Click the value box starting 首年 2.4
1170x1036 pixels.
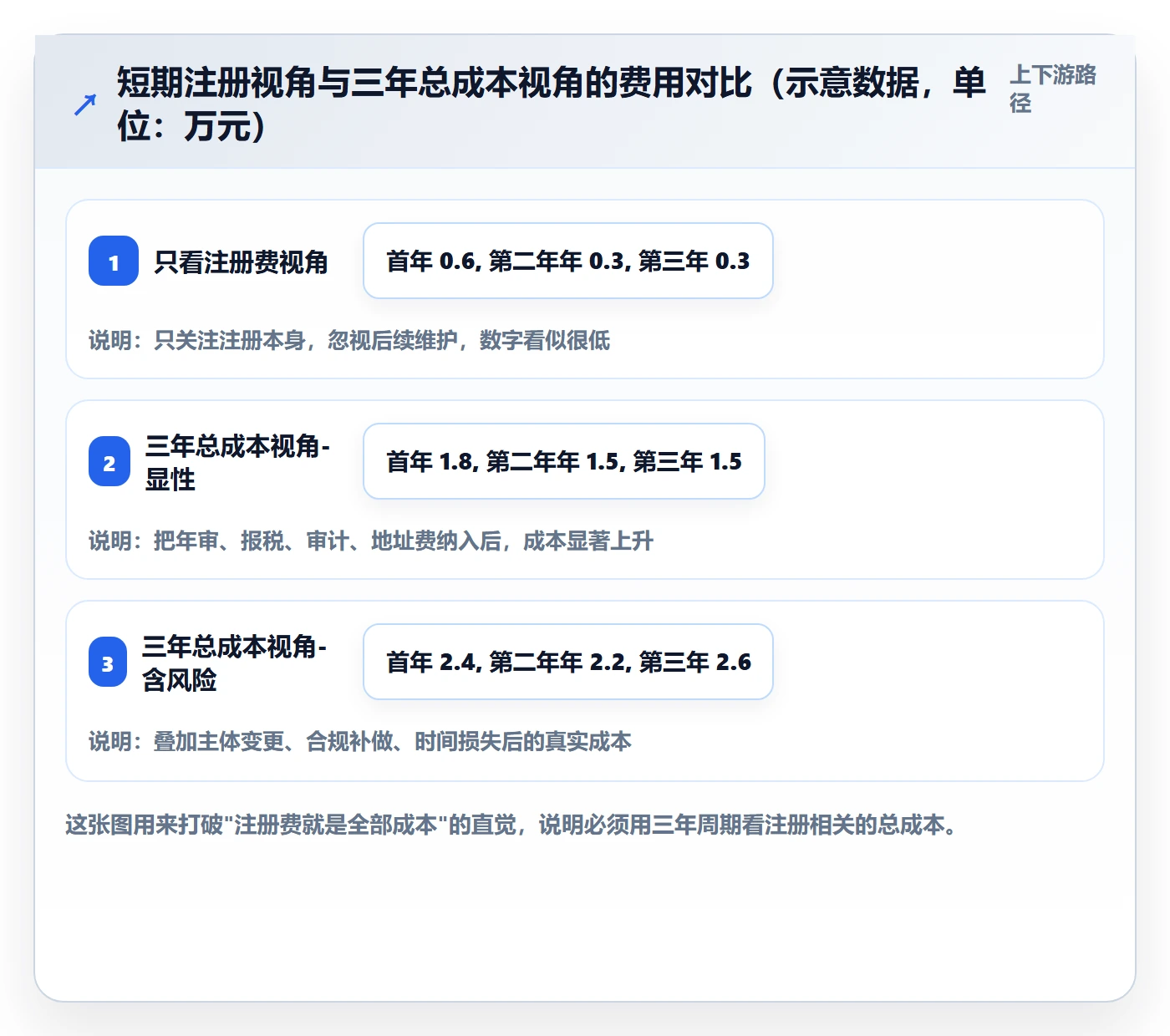point(568,662)
